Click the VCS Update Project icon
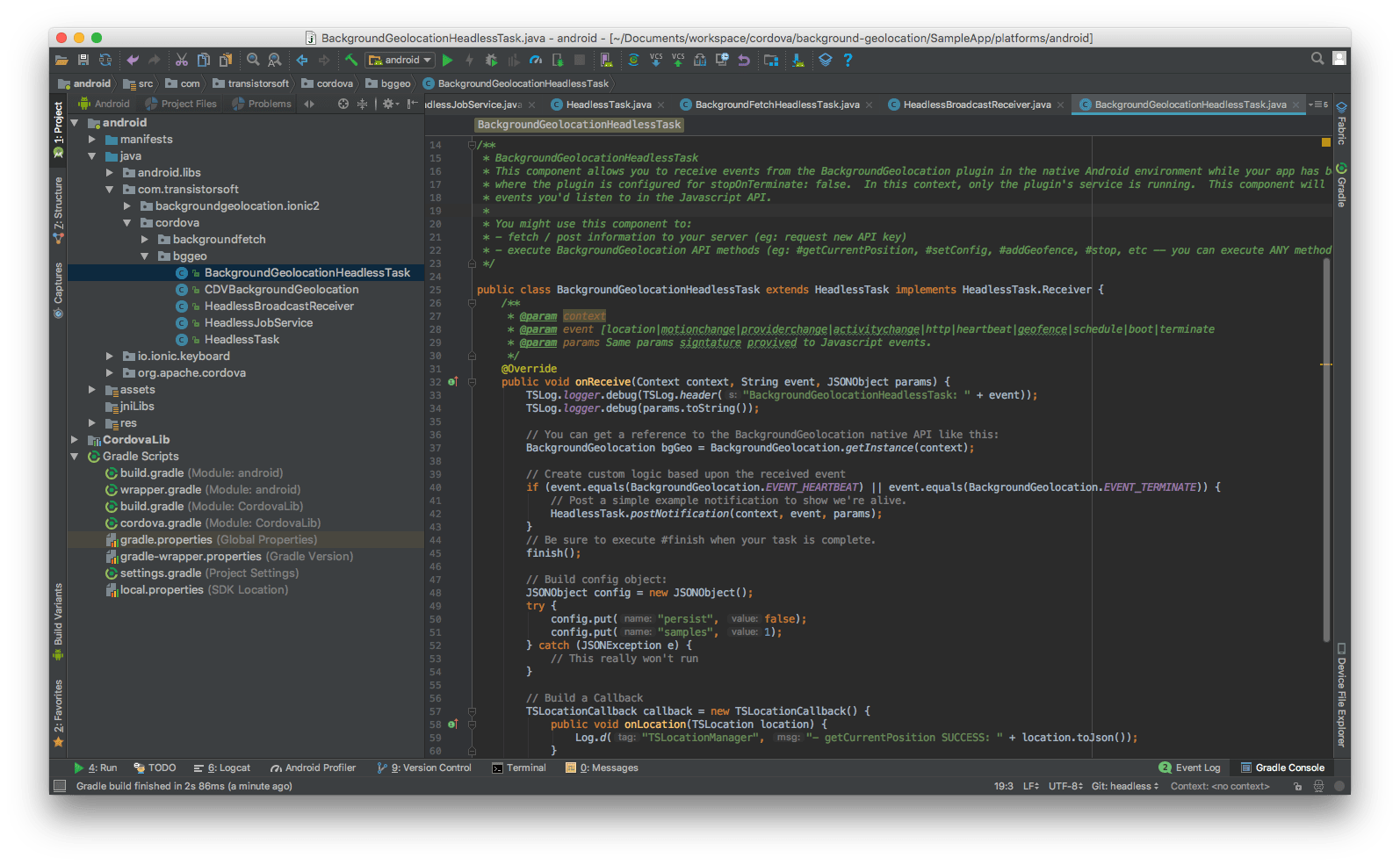Viewport: 1400px width, 865px height. (656, 59)
